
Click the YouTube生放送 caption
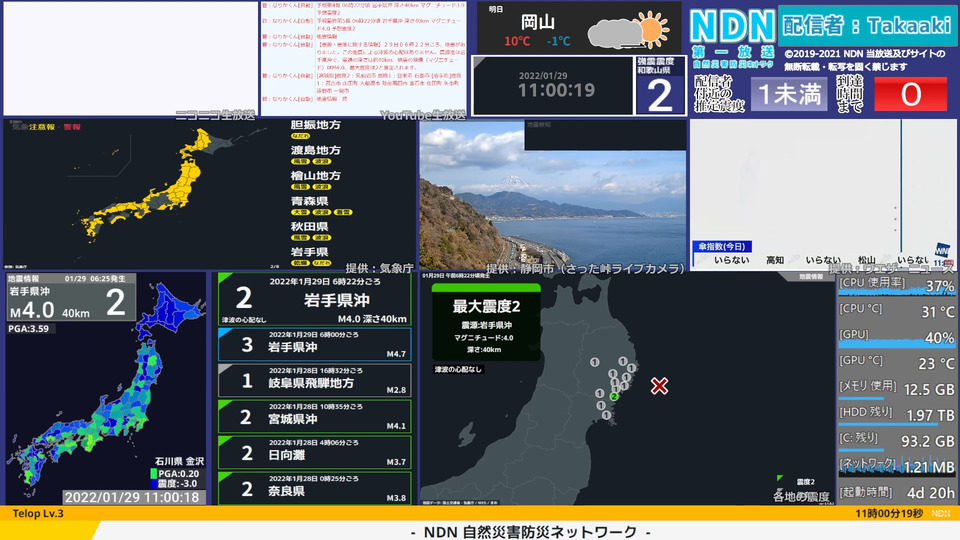click(422, 114)
